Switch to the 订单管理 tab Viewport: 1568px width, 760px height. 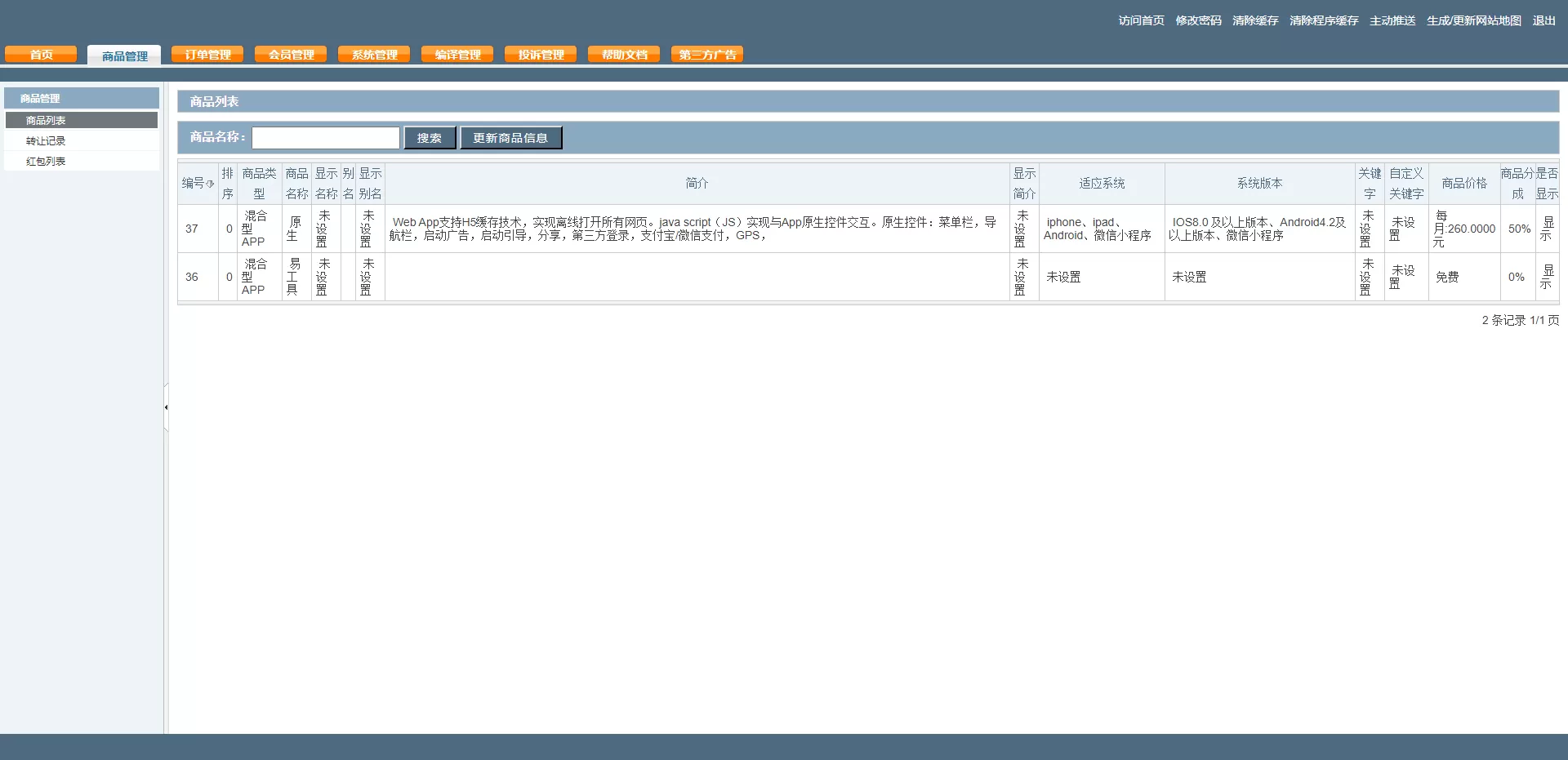point(207,55)
